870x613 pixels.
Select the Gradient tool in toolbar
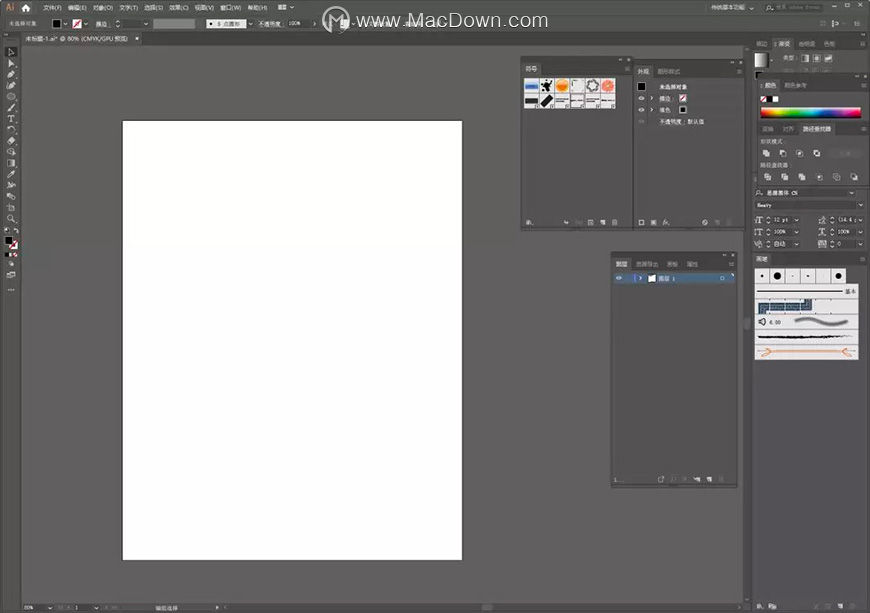coord(11,163)
